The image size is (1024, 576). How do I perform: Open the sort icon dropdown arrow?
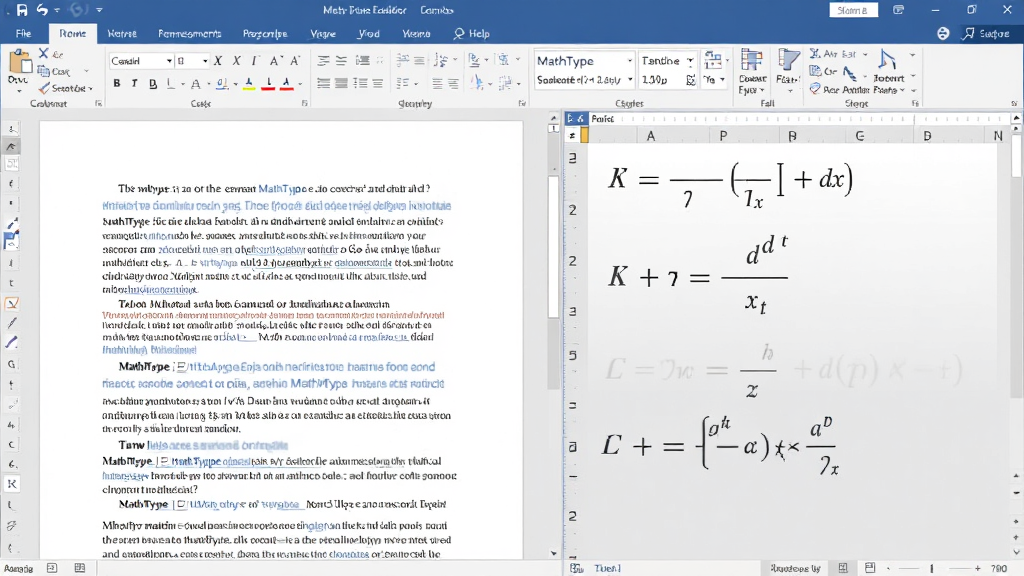[455, 59]
